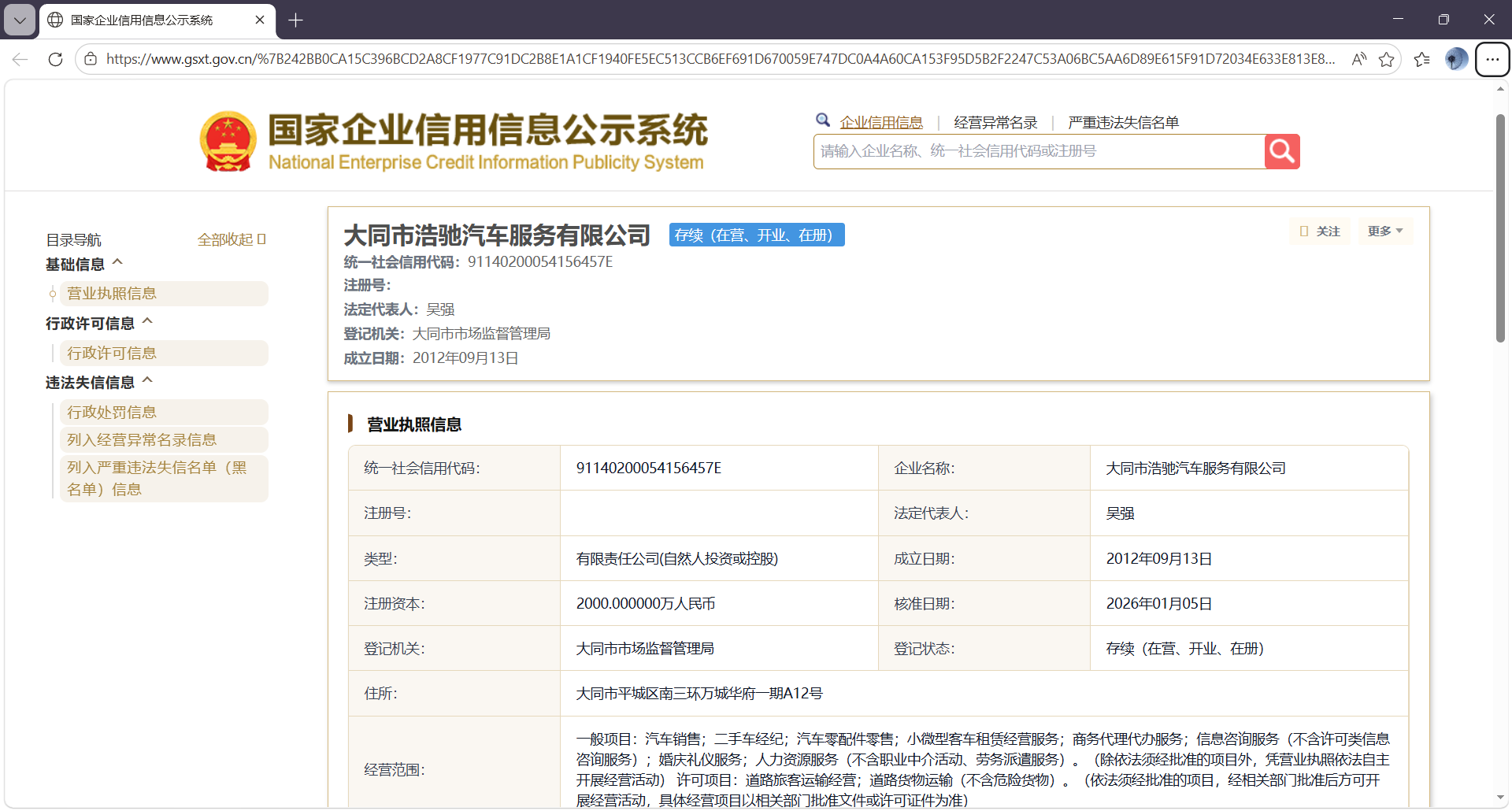
Task: Minimize the browser window
Action: tap(1398, 19)
